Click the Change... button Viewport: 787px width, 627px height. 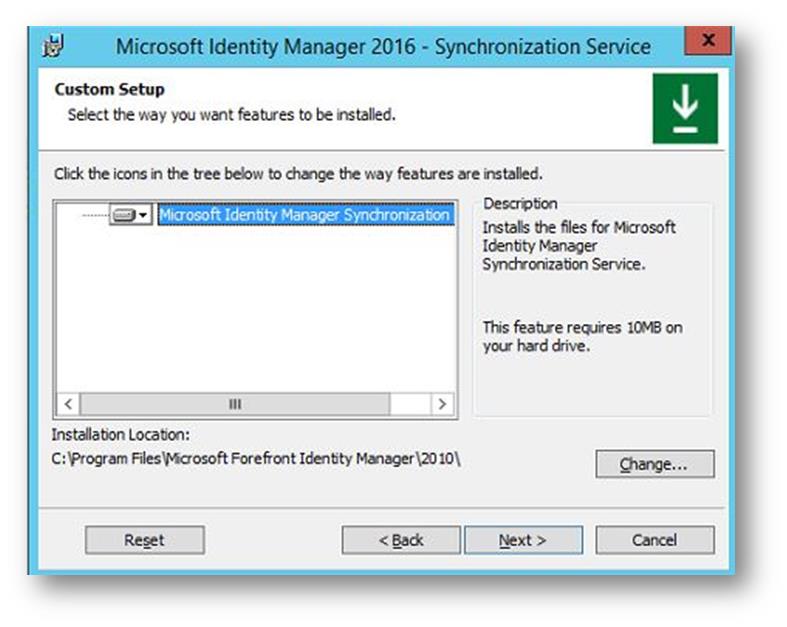coord(654,464)
